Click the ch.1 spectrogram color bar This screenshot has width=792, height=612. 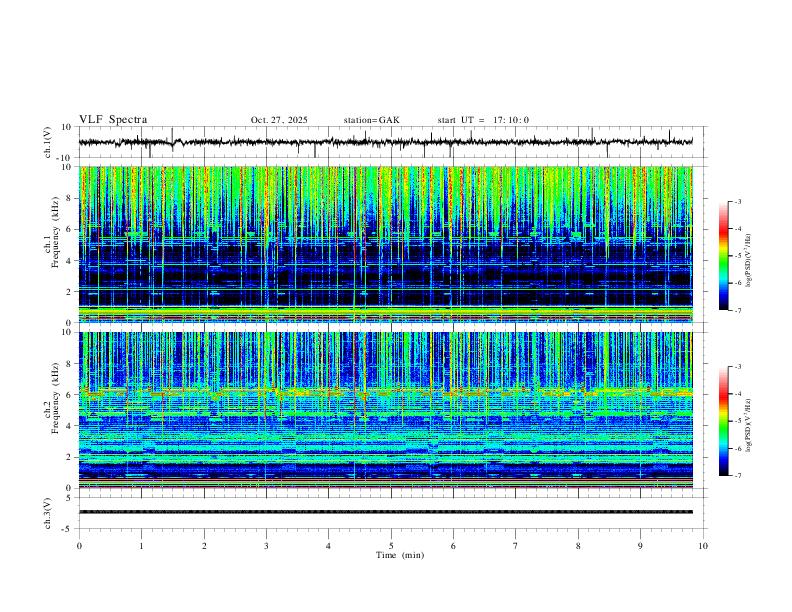pos(723,255)
